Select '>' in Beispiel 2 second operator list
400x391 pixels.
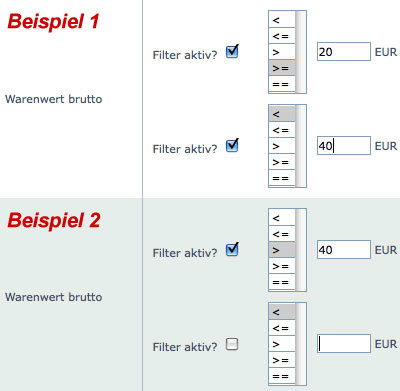coord(282,344)
